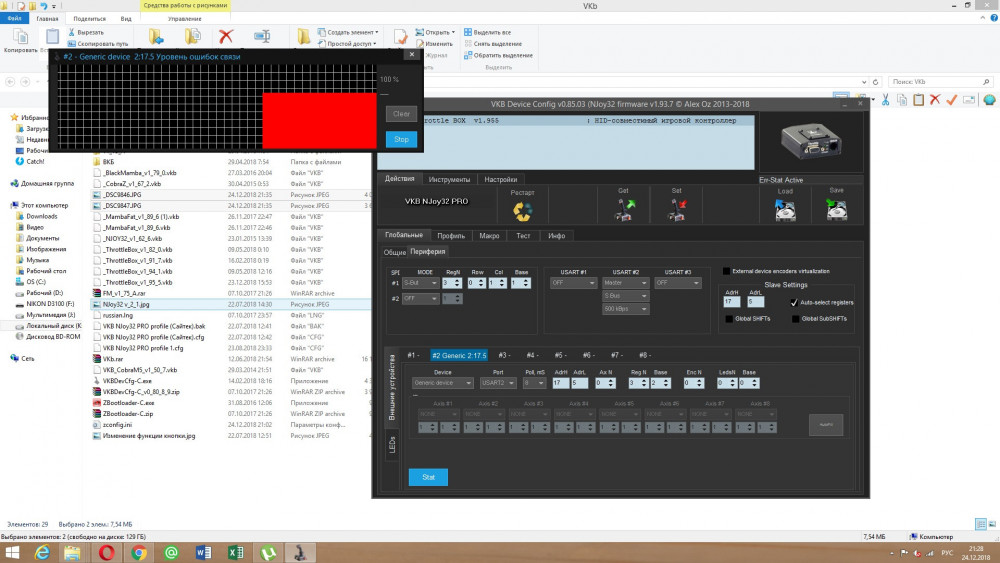Select file zconfig.ini in Explorer
Image resolution: width=1000 pixels, height=563 pixels.
pyautogui.click(x=117, y=425)
